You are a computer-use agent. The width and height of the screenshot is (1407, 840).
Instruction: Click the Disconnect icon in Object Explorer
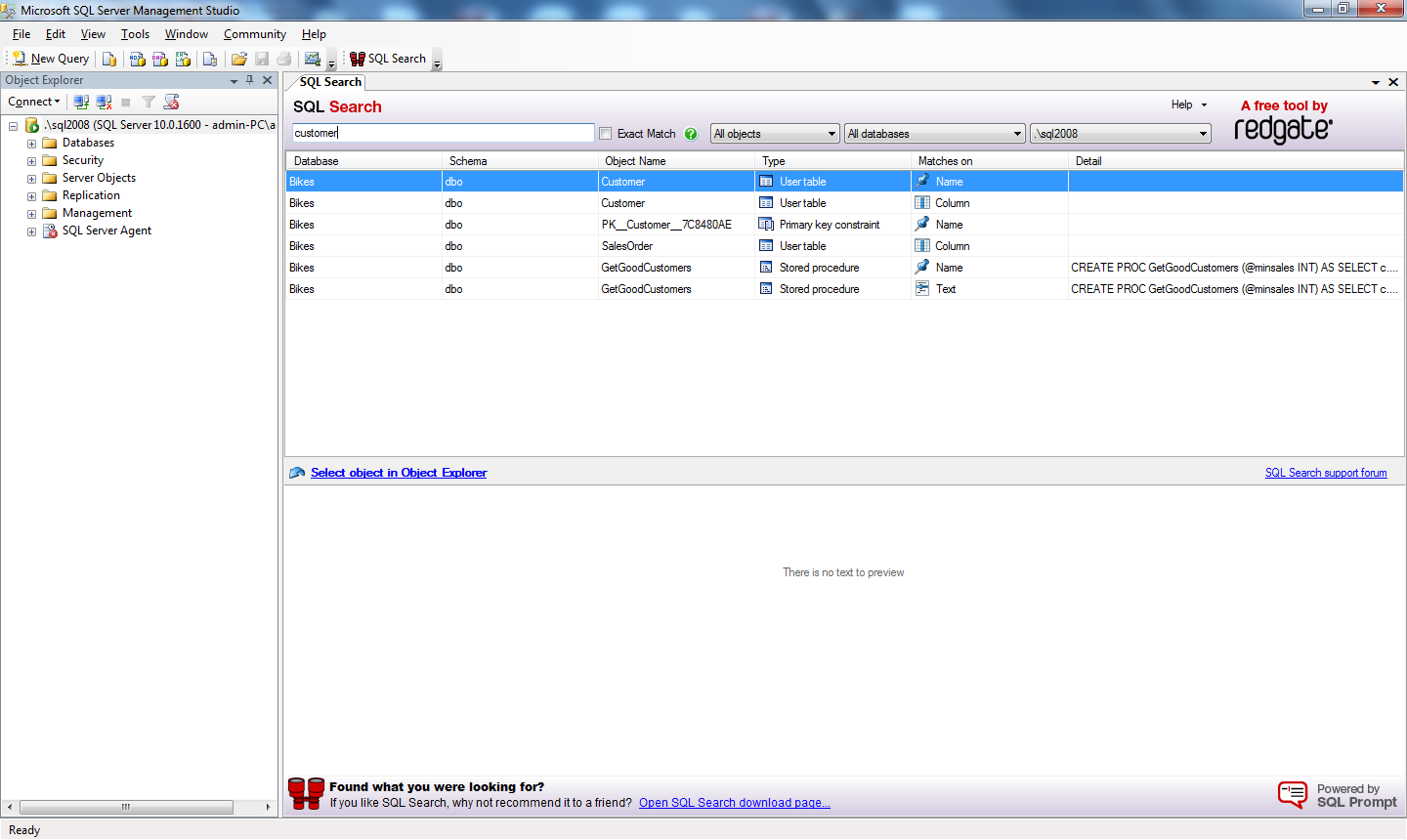(104, 102)
